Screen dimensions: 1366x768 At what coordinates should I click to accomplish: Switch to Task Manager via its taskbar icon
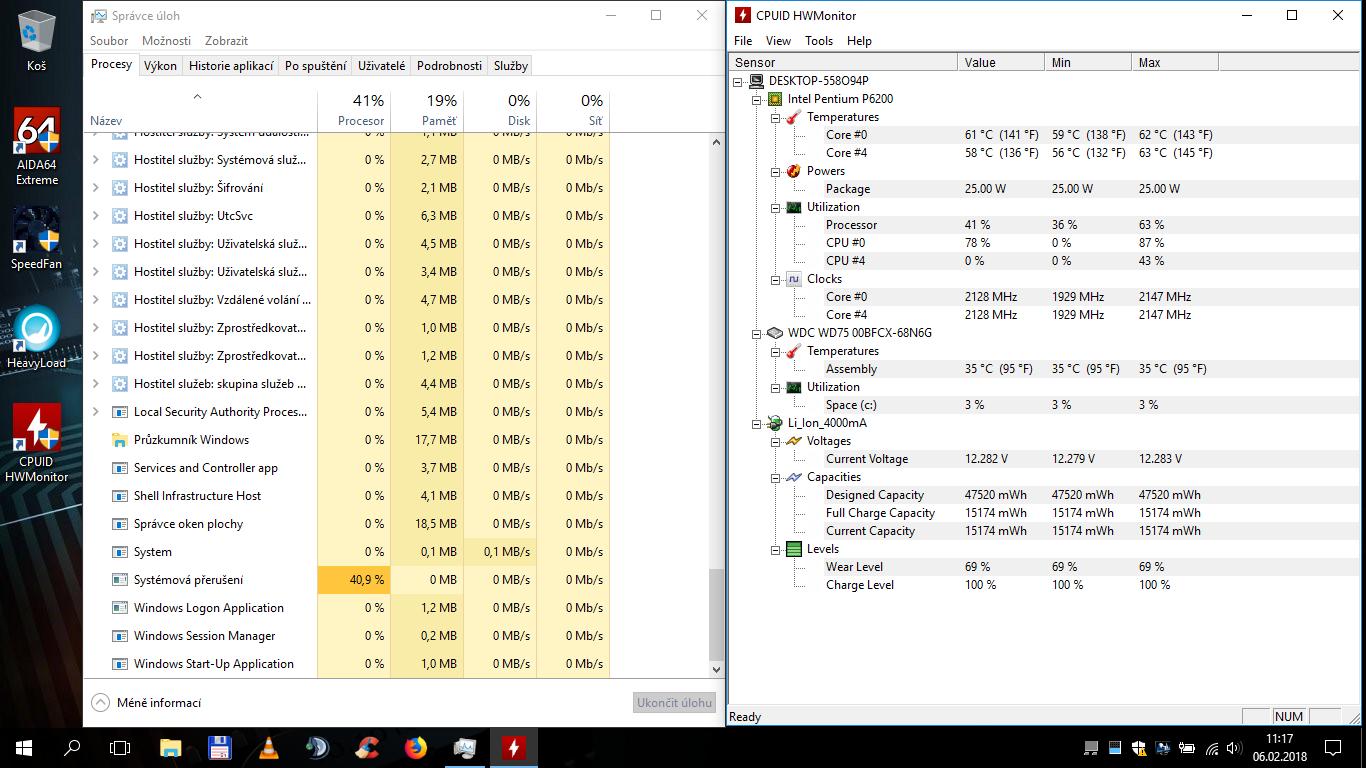465,748
